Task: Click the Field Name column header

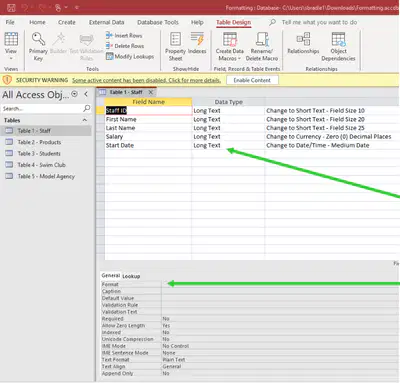Action: (148, 102)
